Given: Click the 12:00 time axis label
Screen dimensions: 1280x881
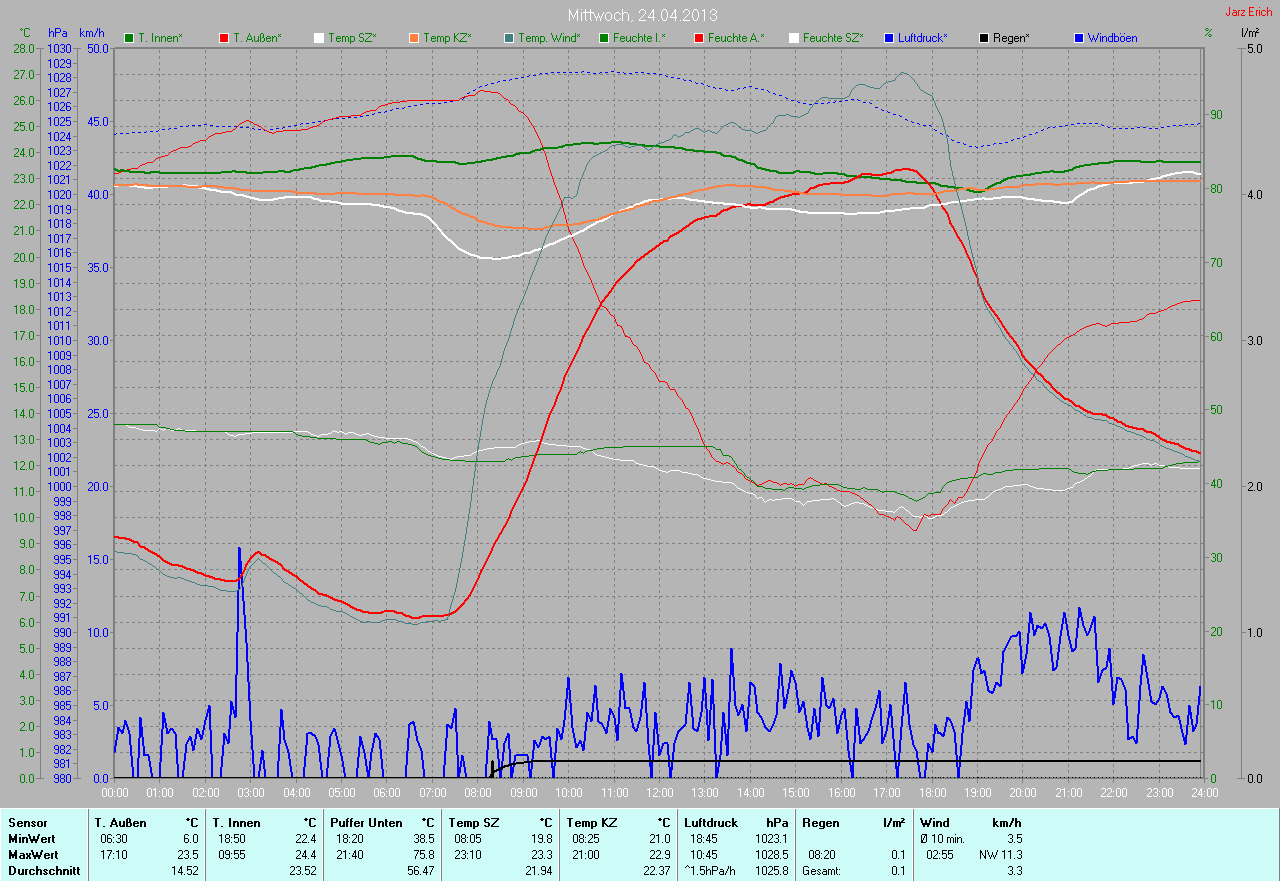Looking at the screenshot, I should [659, 793].
